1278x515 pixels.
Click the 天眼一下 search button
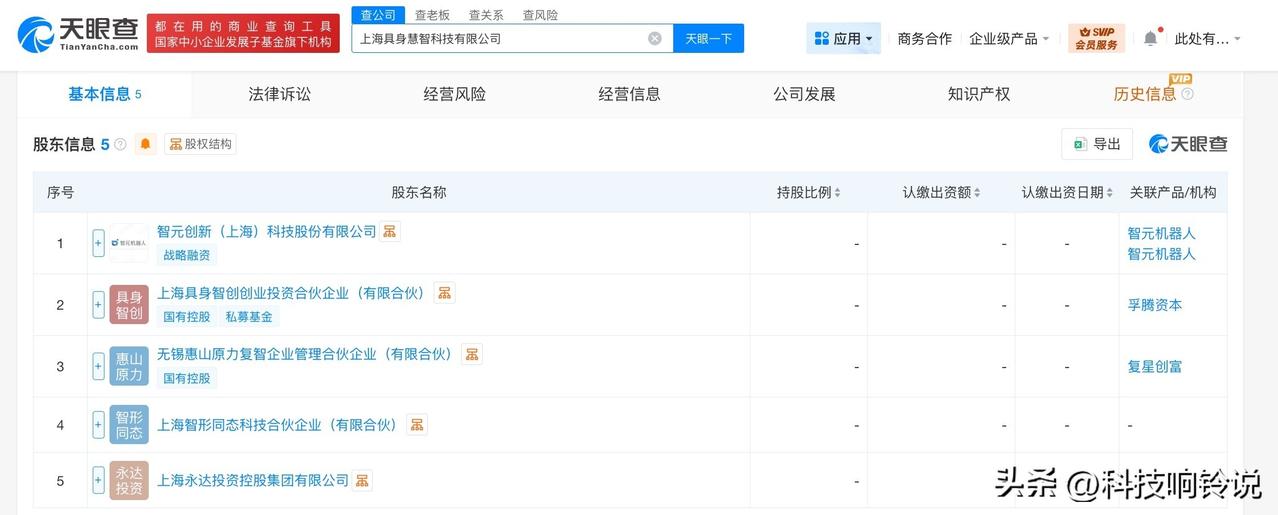[x=709, y=38]
